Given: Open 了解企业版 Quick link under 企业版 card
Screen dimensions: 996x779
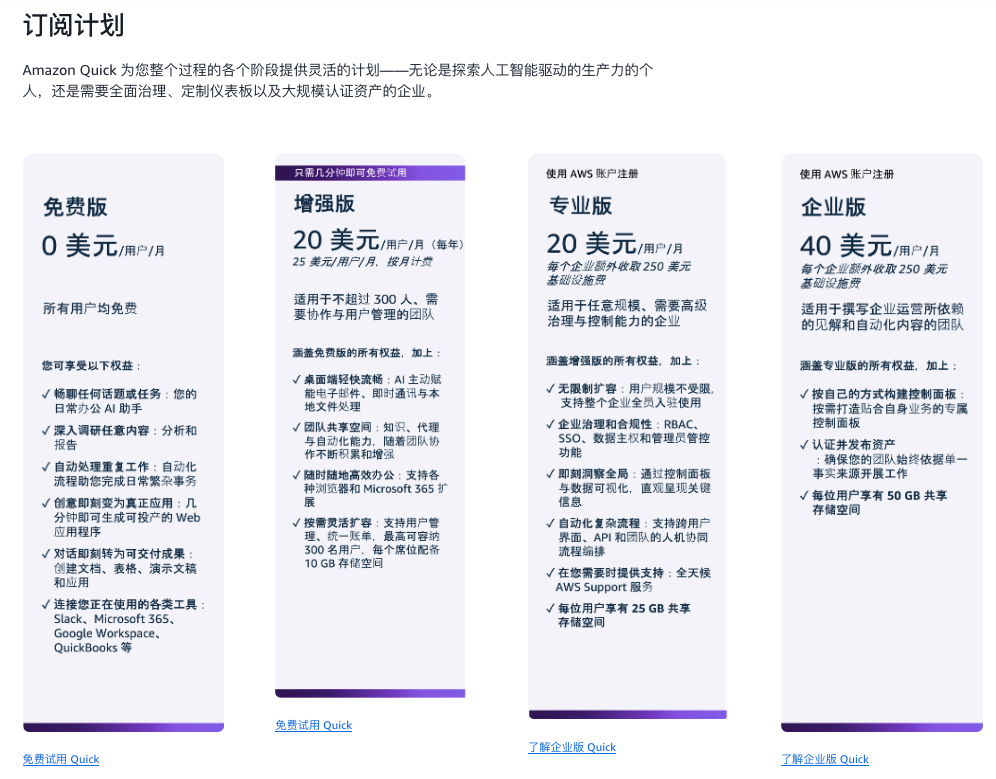Looking at the screenshot, I should 824,759.
